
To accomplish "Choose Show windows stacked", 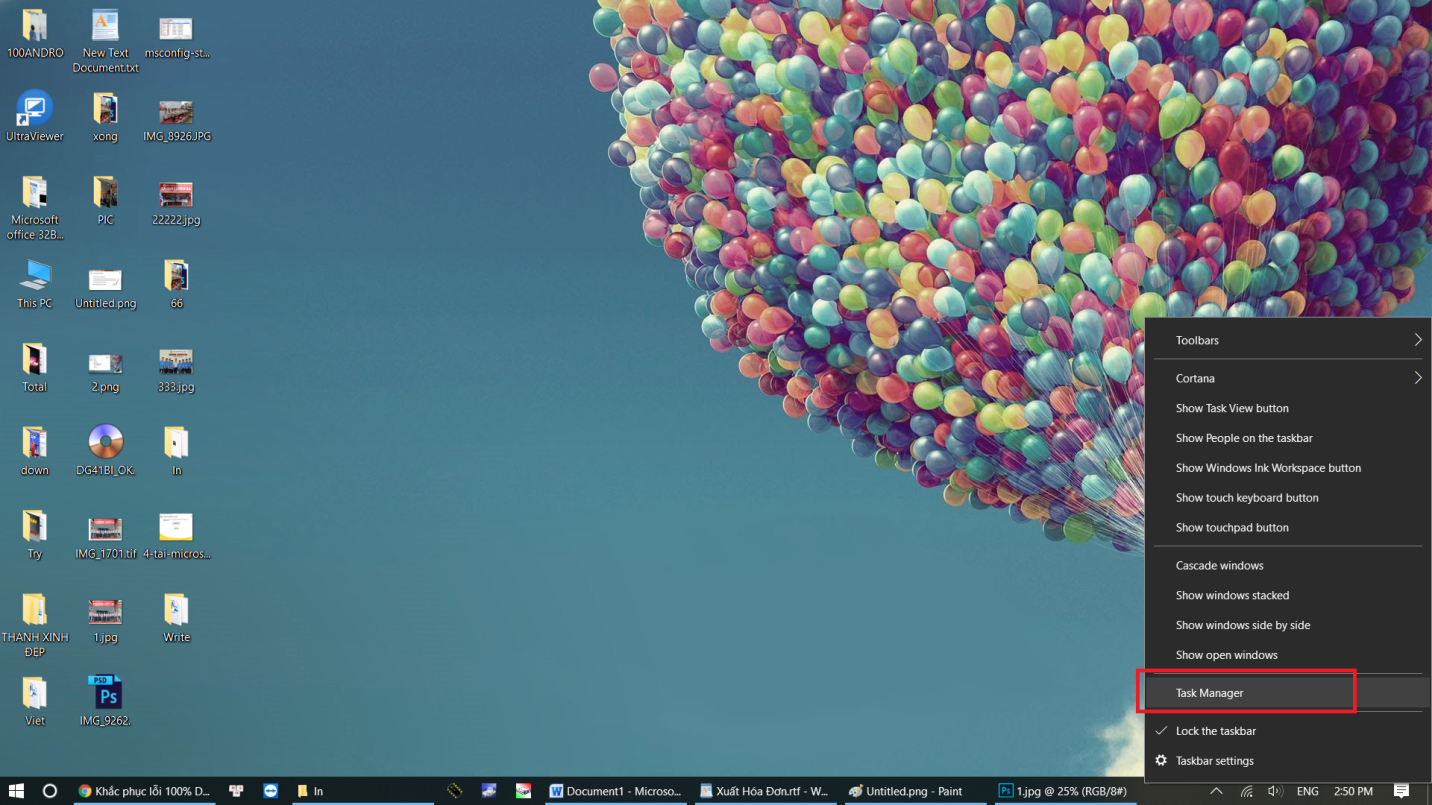I will [x=1288, y=595].
